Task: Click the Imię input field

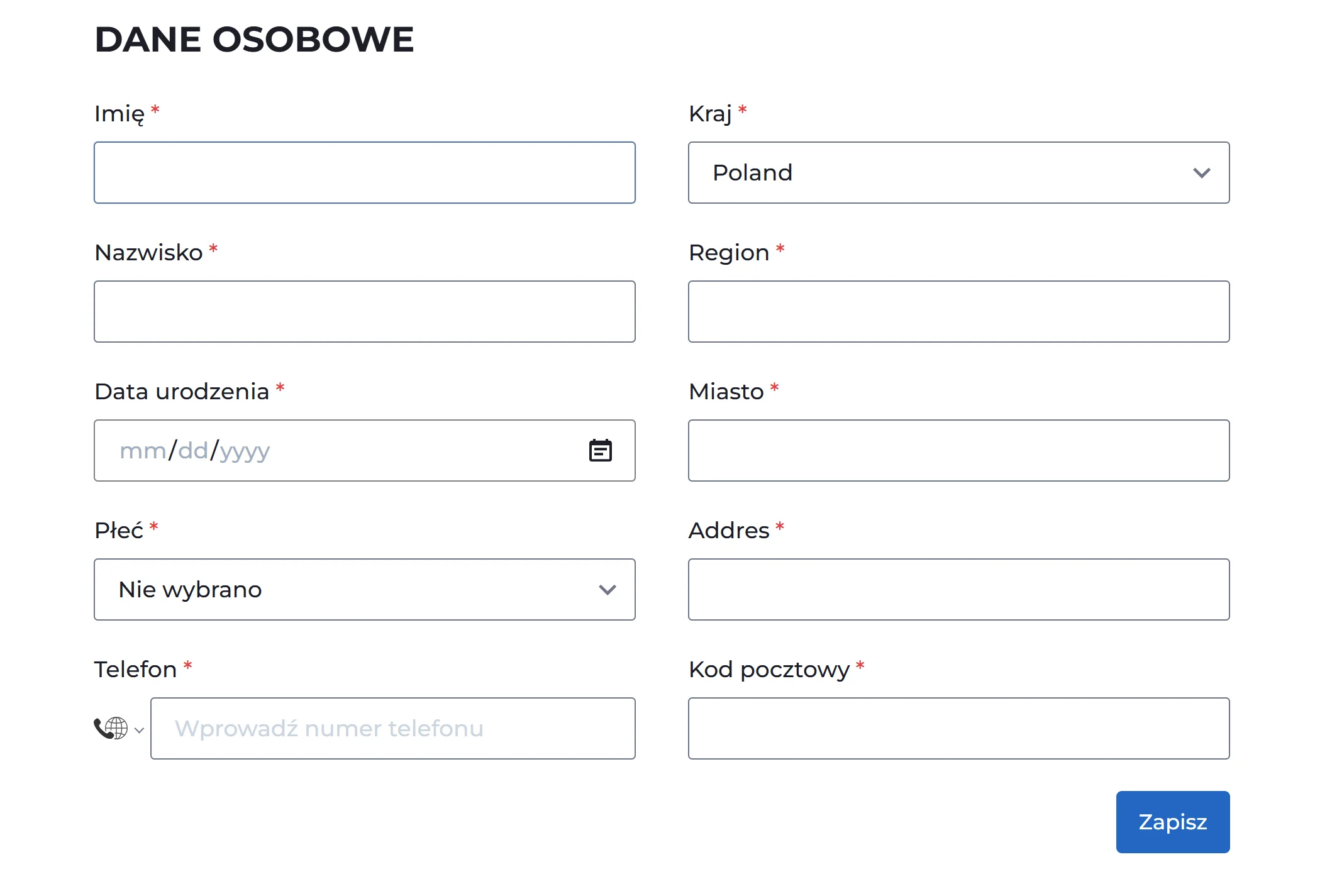Action: [365, 172]
